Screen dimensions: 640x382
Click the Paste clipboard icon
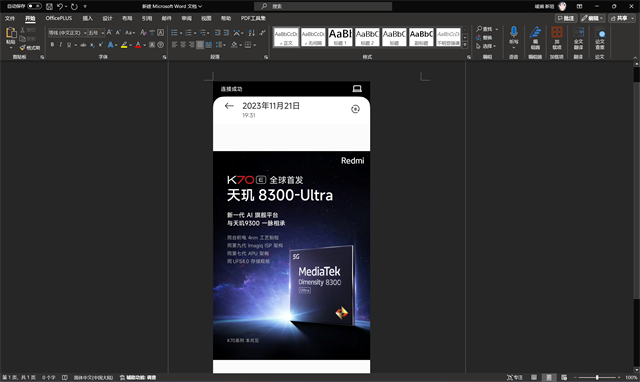point(11,33)
